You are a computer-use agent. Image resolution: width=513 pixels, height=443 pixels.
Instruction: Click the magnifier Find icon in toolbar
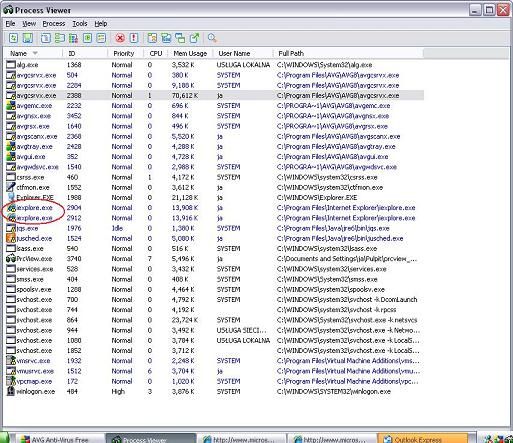click(212, 38)
